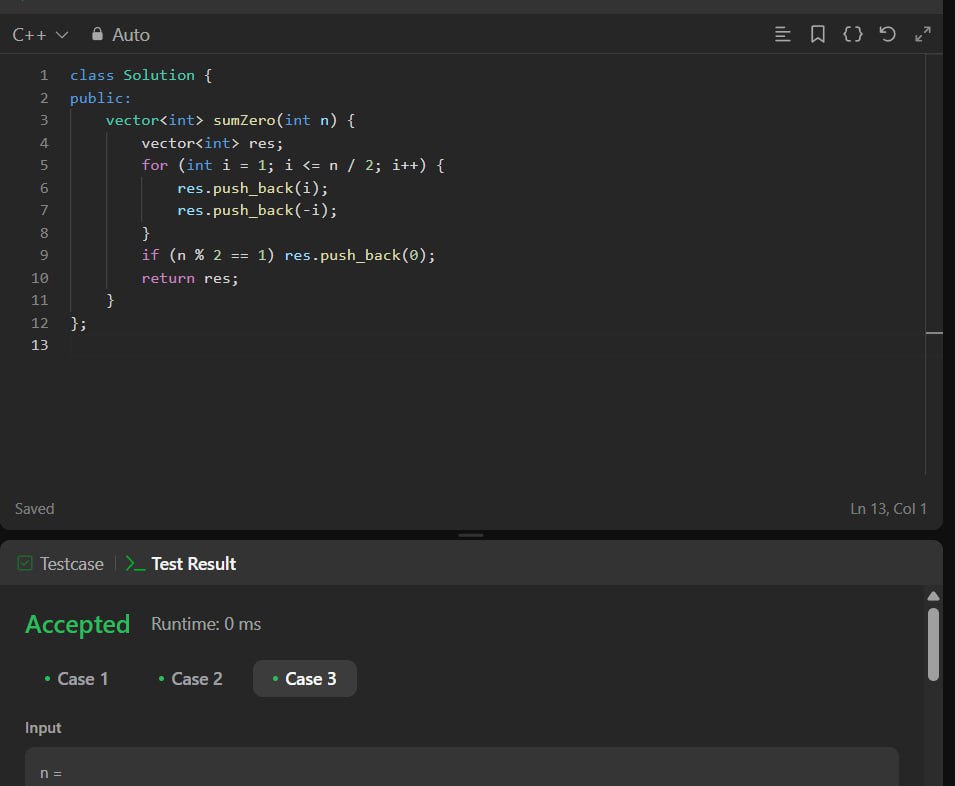Click 'vector<int> res;' declaration line
This screenshot has height=786, width=955.
213,144
